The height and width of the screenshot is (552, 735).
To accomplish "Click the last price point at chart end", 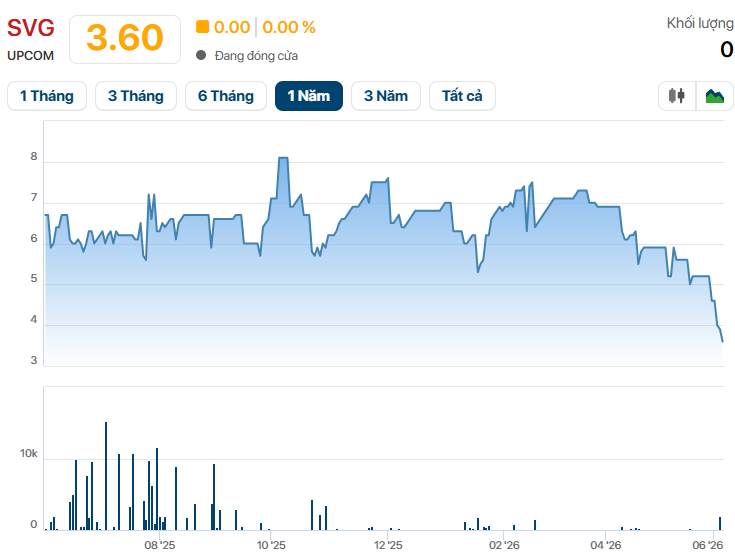I will [722, 341].
